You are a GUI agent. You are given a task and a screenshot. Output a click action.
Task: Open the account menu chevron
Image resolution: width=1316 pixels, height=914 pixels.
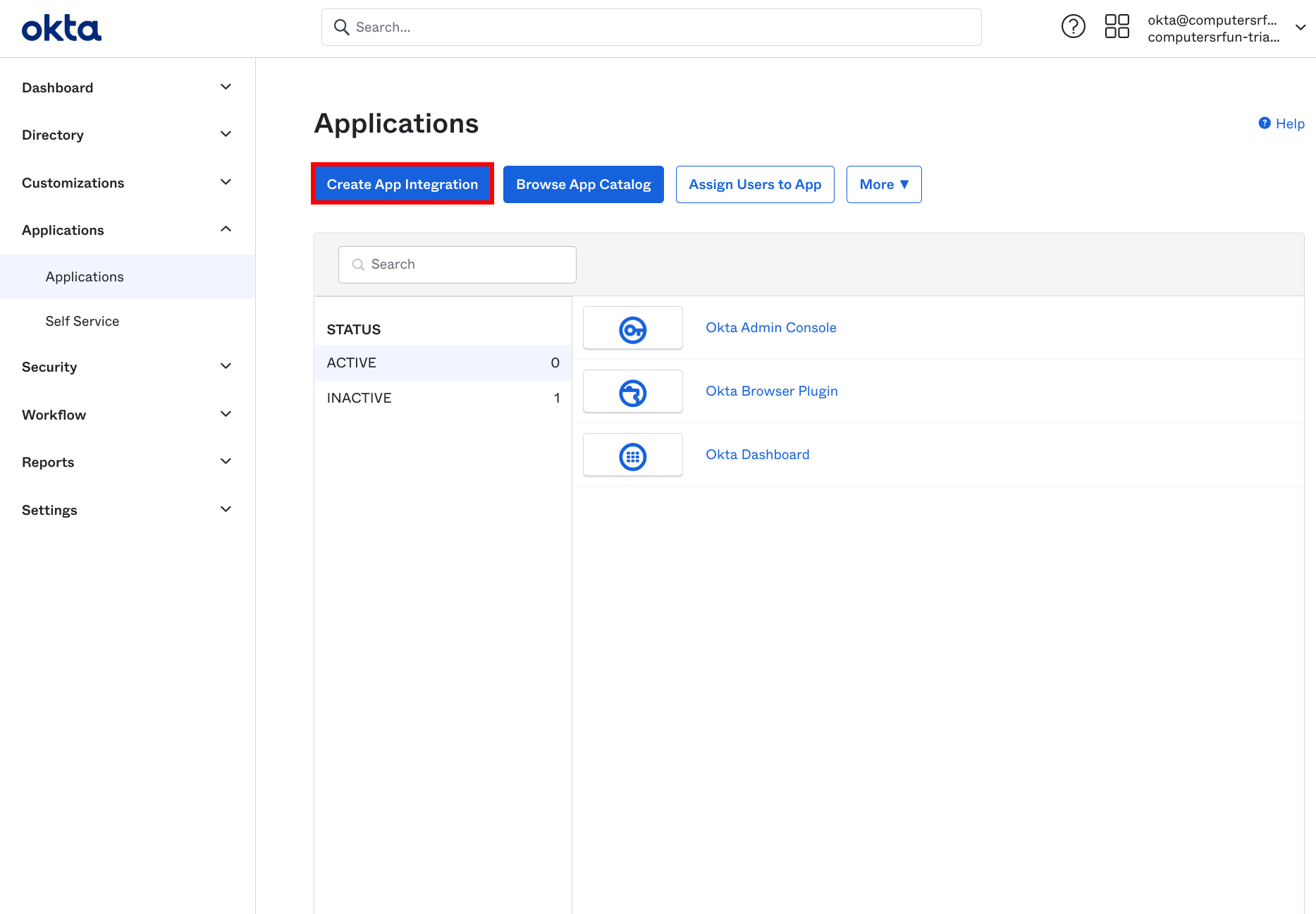(1300, 28)
